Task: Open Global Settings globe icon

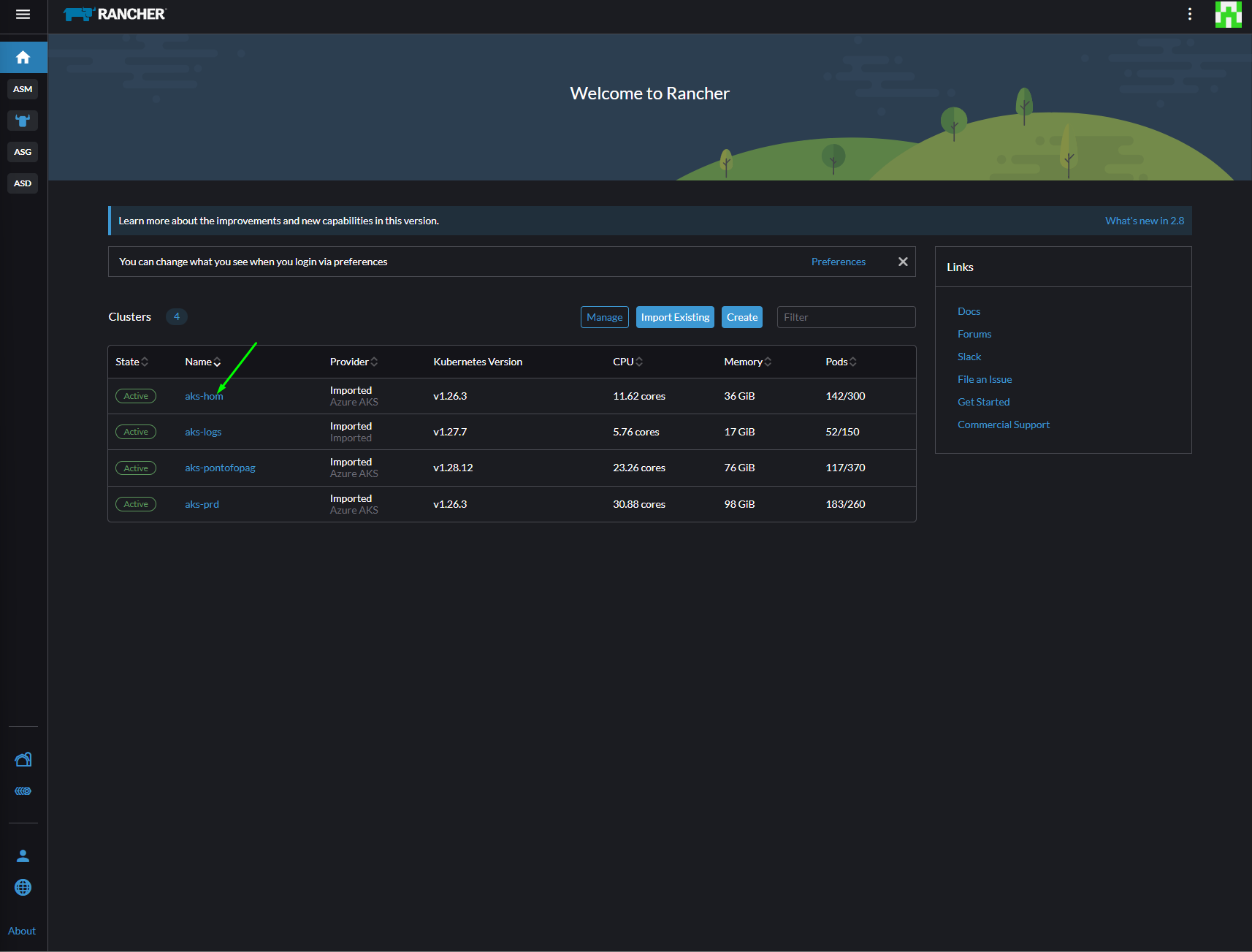Action: tap(23, 887)
